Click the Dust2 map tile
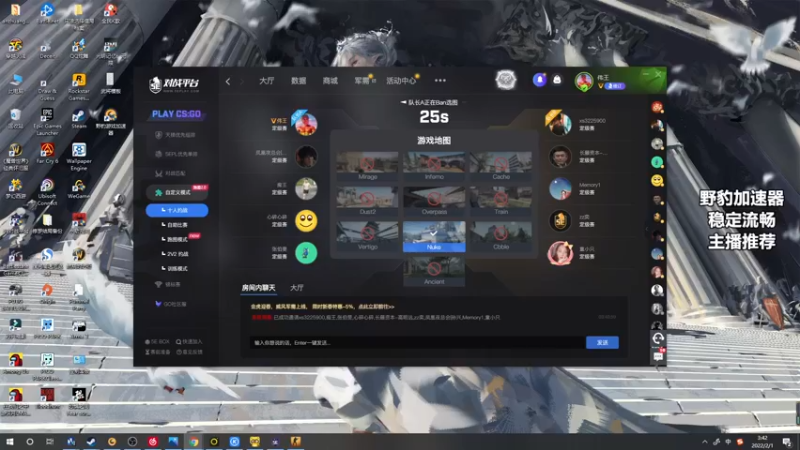The image size is (800, 450). click(x=367, y=201)
